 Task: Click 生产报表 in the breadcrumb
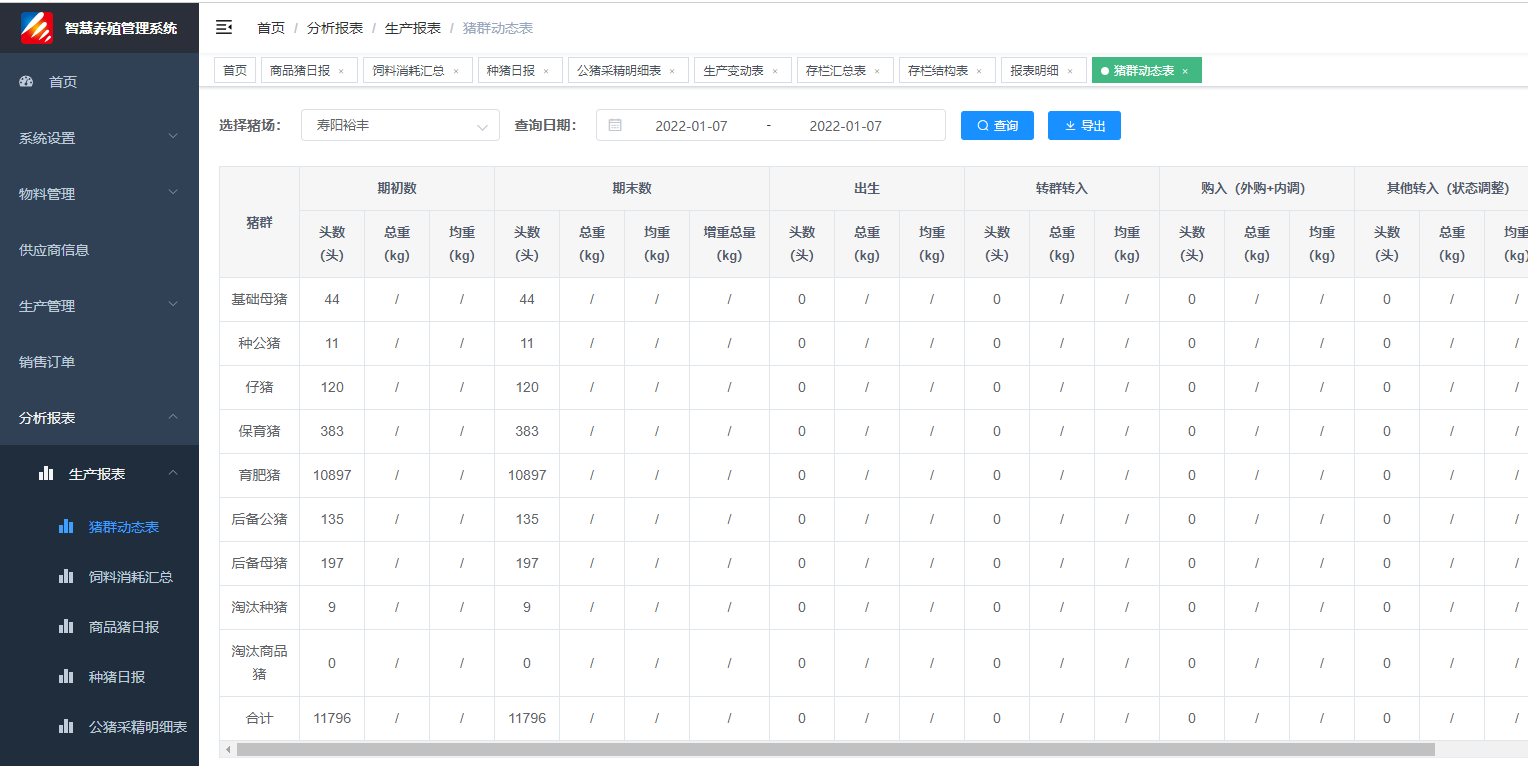pos(413,28)
